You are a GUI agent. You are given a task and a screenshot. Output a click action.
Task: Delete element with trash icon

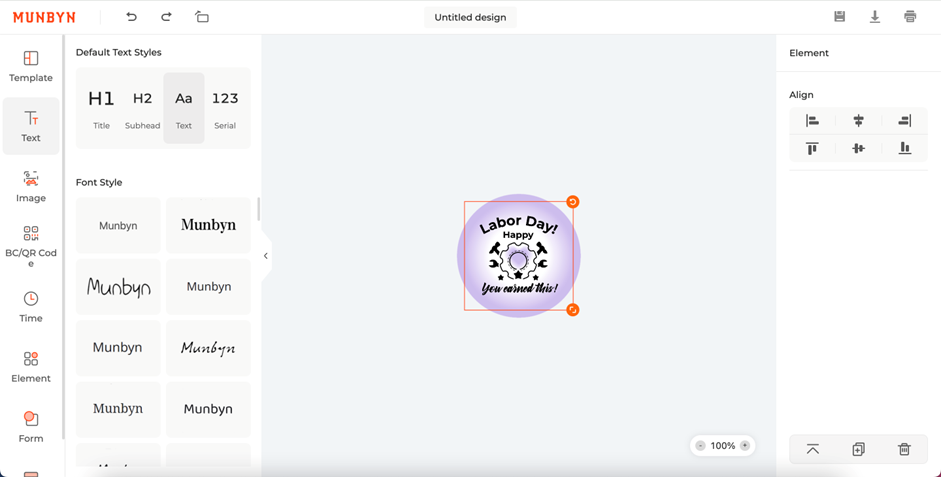coord(904,449)
